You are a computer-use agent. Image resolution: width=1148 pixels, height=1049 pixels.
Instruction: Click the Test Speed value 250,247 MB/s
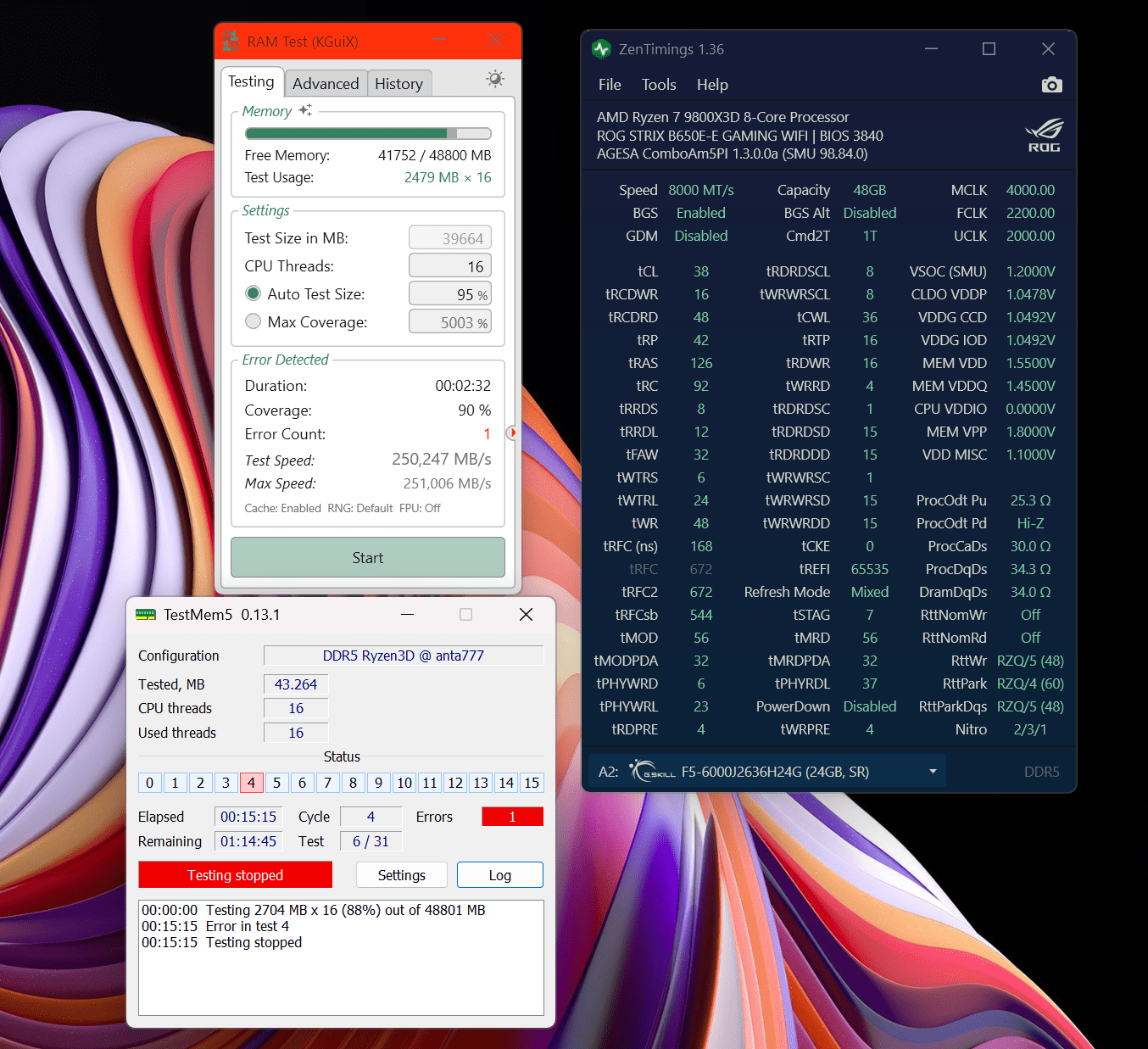click(441, 459)
